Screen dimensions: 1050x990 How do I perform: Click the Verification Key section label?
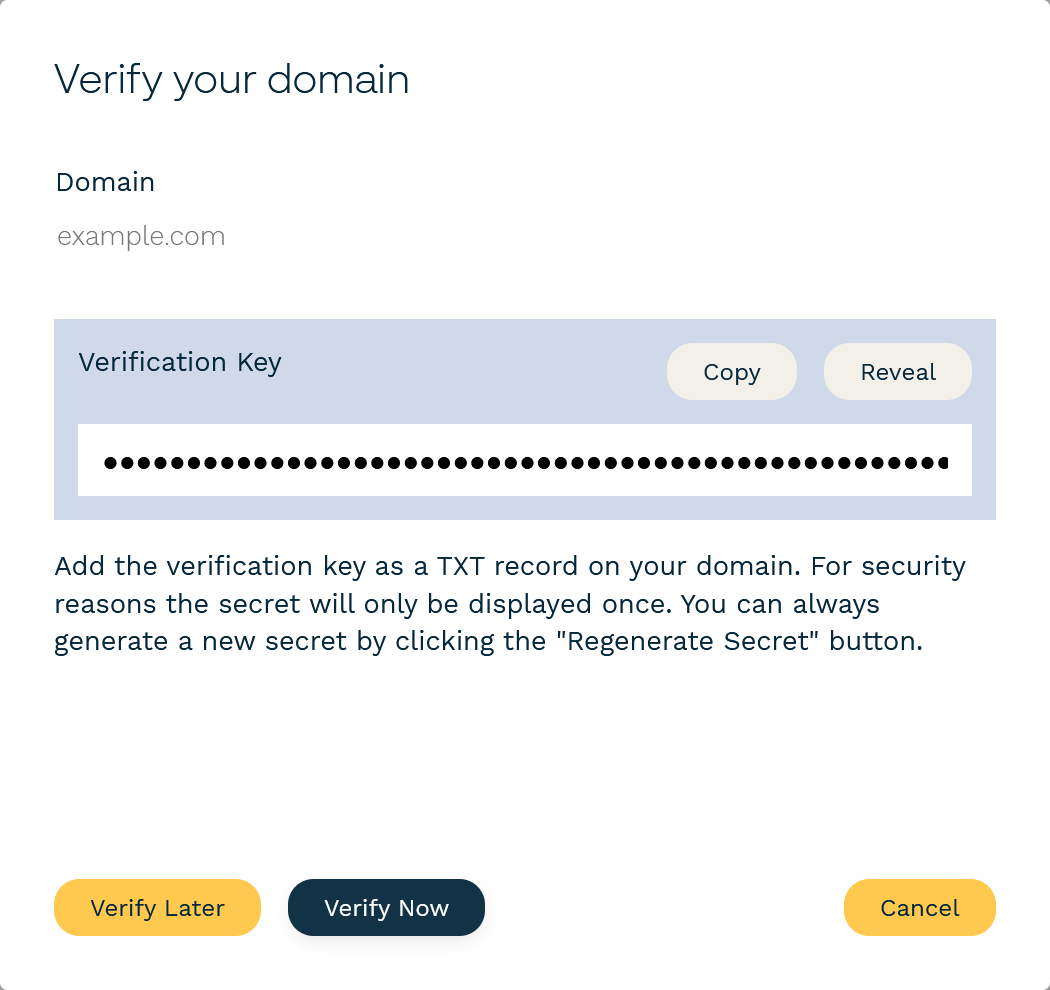(179, 362)
